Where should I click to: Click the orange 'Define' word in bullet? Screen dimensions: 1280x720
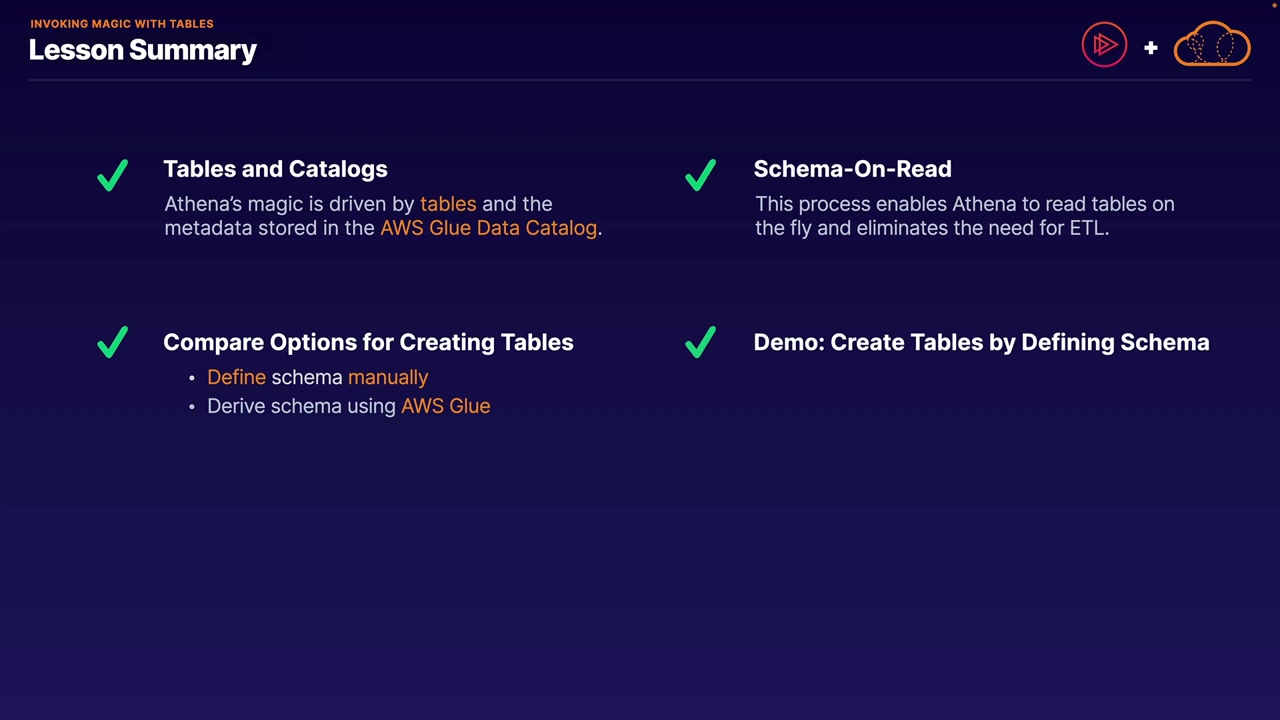click(x=236, y=377)
